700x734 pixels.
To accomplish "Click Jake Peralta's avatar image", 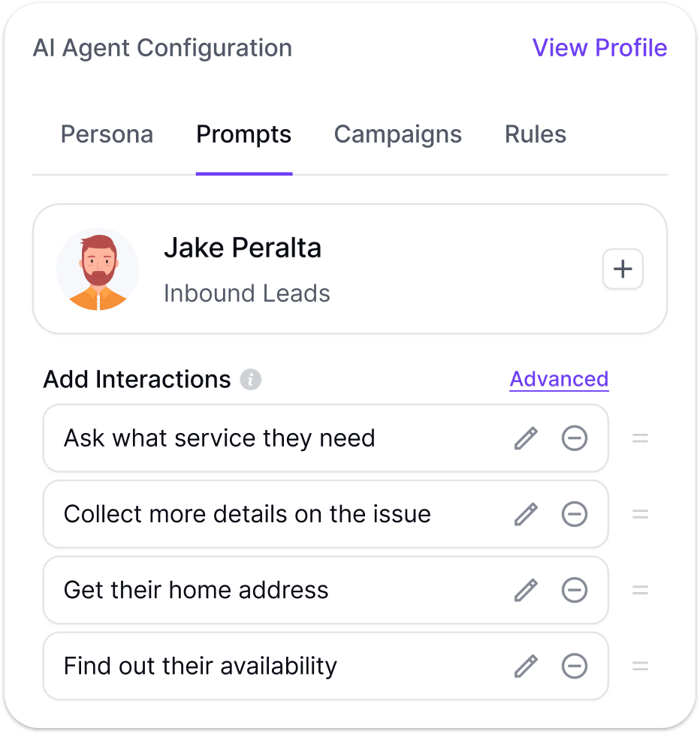I will point(98,269).
